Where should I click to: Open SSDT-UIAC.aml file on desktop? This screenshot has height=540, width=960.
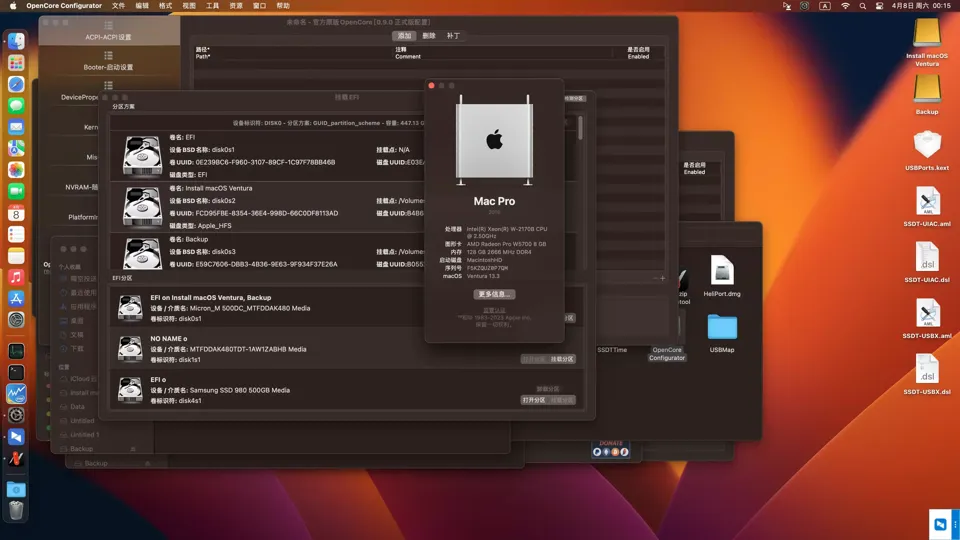927,202
